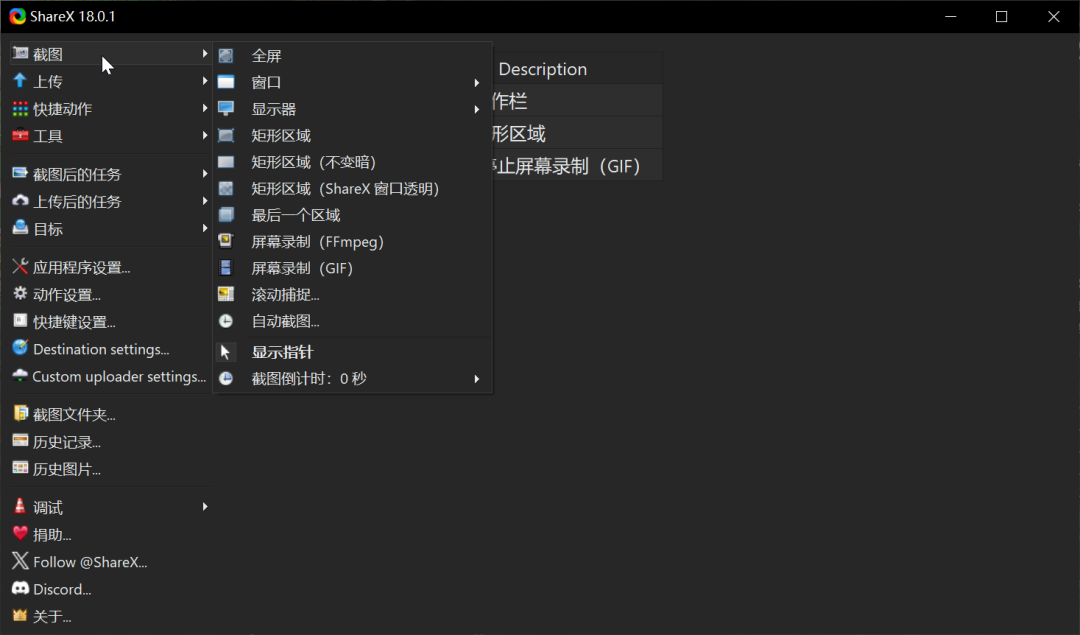
Task: Select the hotkey row mentioning 屏幕录制（GIF）
Action: tap(577, 165)
